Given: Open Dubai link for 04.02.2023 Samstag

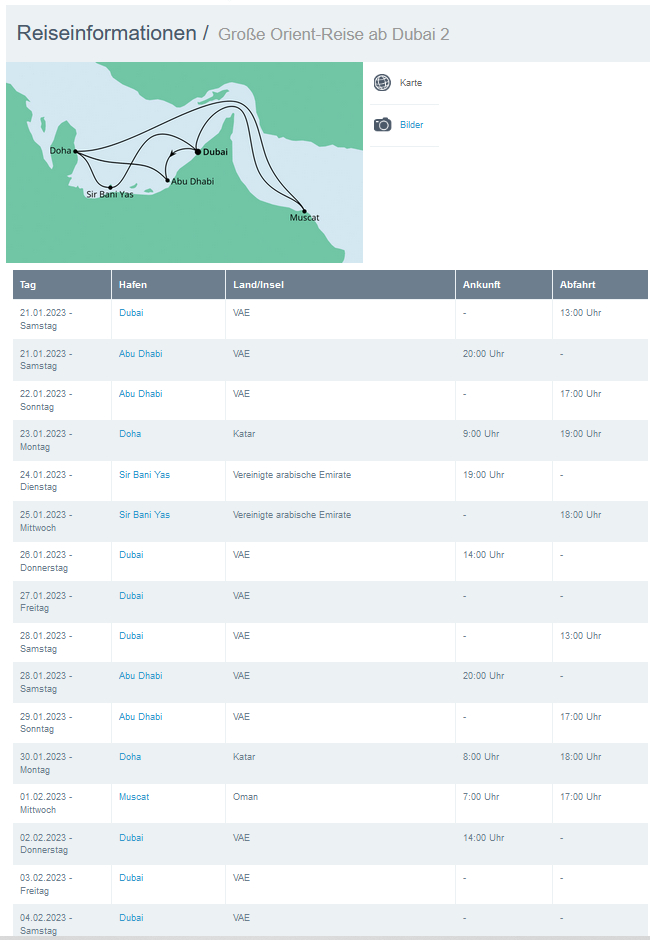Looking at the screenshot, I should (131, 918).
